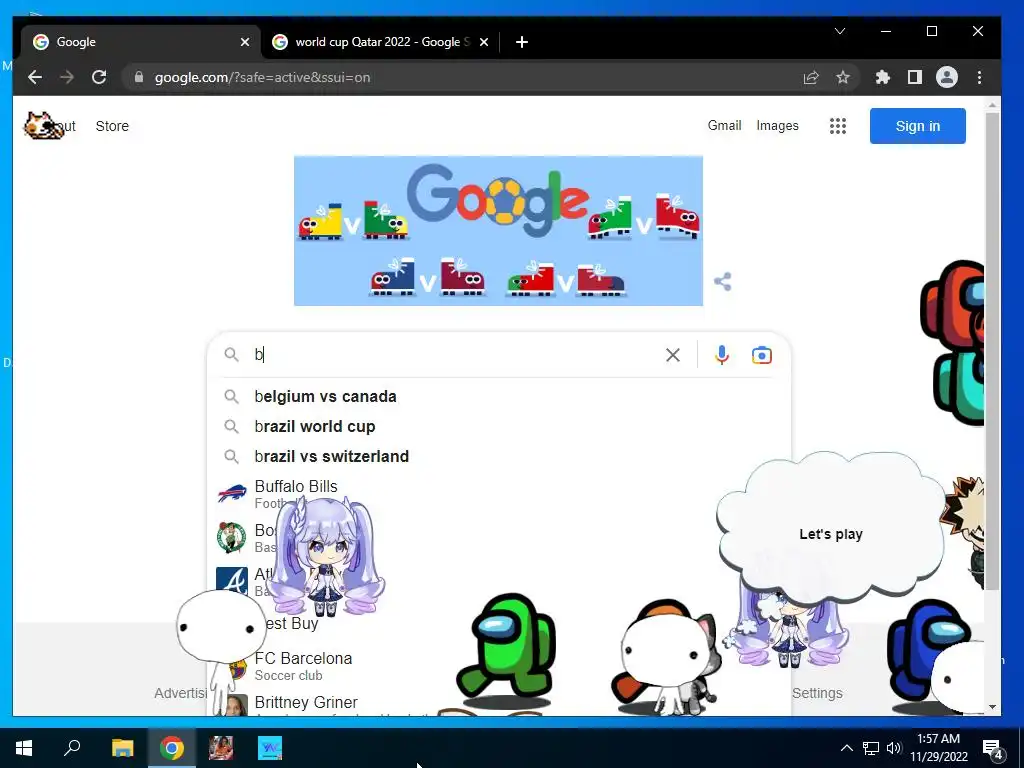
Task: Click the Boston Celtics logo
Action: [231, 537]
